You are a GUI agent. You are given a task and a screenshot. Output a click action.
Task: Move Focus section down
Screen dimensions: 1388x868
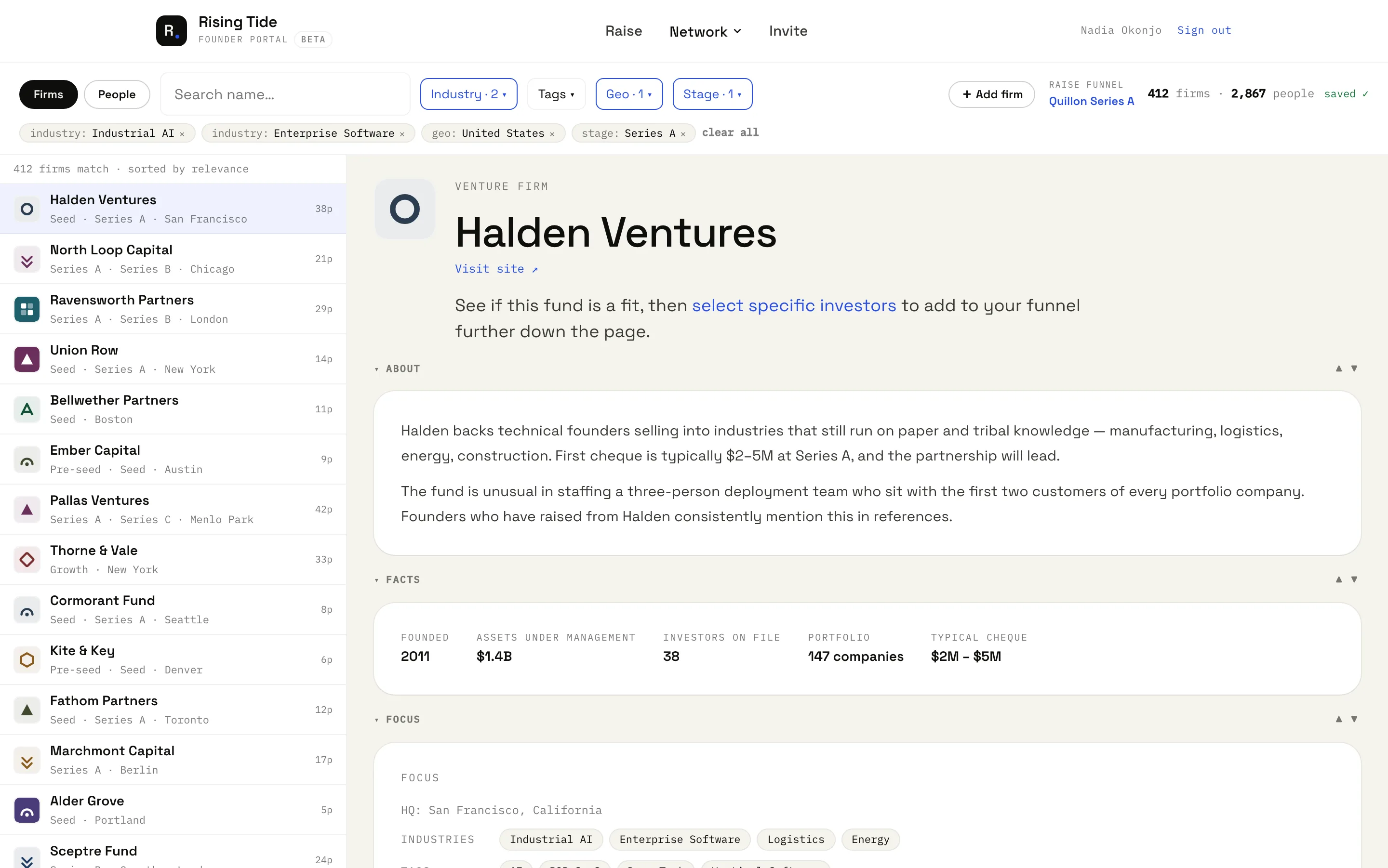click(x=1354, y=719)
